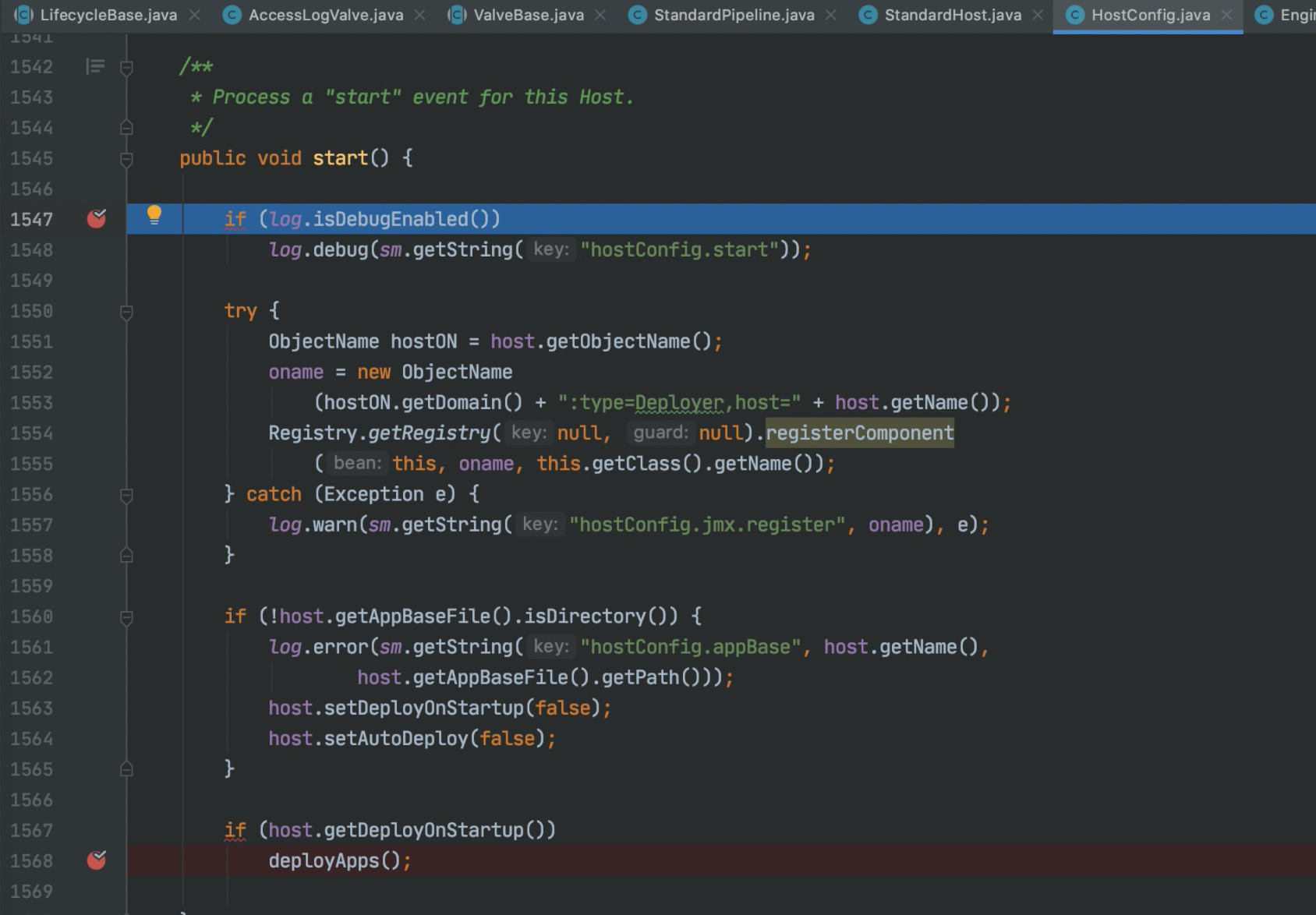1316x915 pixels.
Task: Click line number 1551 in the gutter
Action: tap(32, 341)
